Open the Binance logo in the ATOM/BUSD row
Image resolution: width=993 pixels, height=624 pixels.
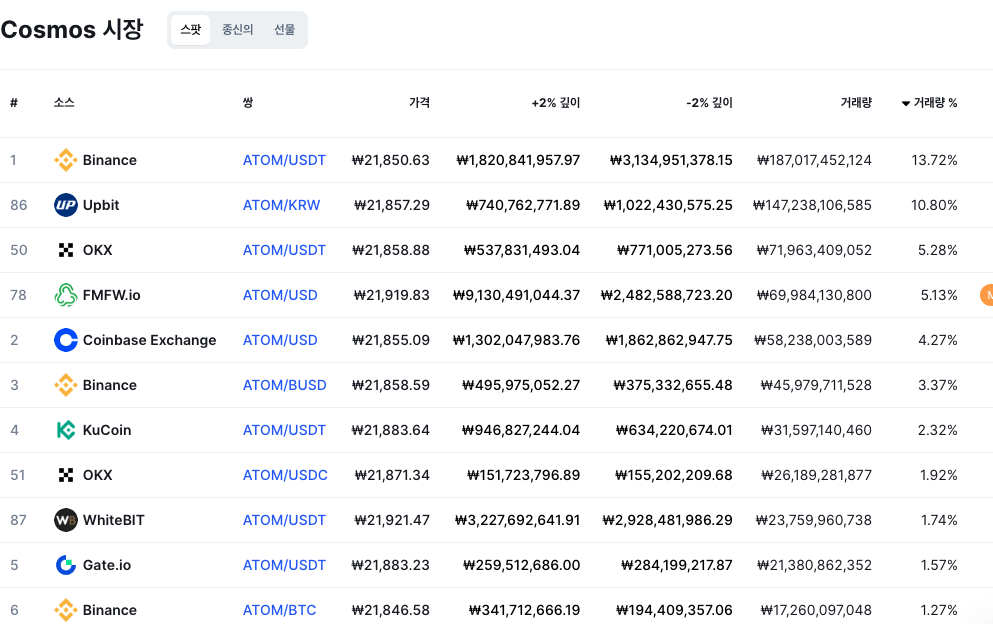66,385
